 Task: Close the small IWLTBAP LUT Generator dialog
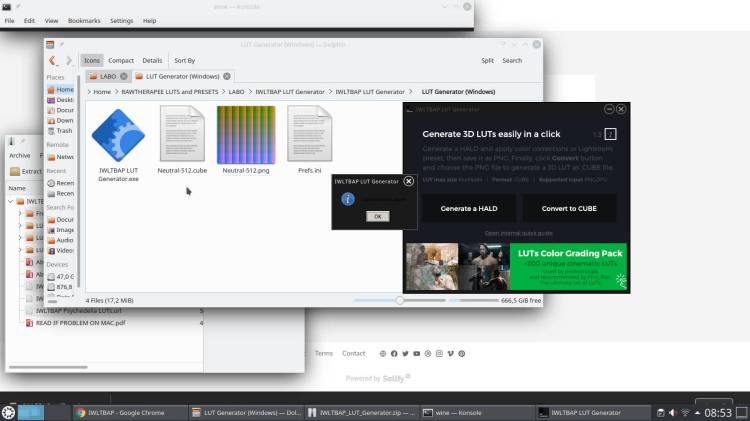click(408, 181)
